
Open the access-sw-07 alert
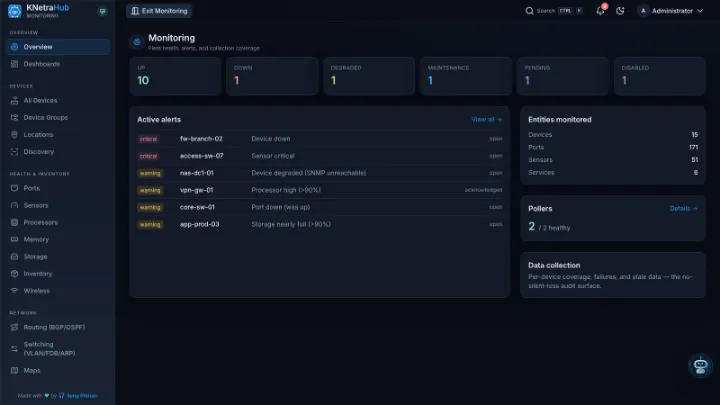click(x=320, y=156)
